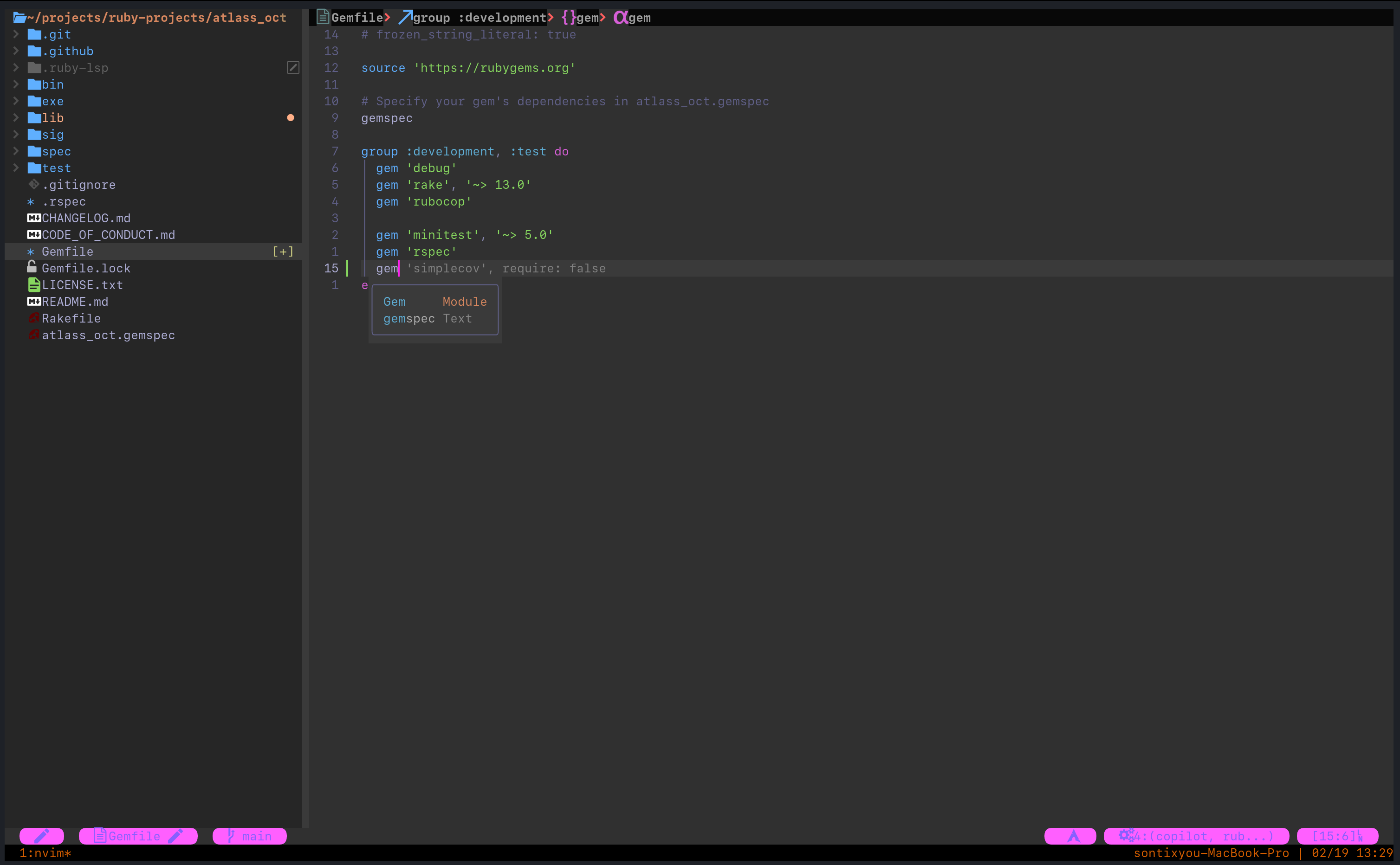Click the ruby icon next to Rakefile
Screen dimensions: 1400x865
(x=34, y=318)
